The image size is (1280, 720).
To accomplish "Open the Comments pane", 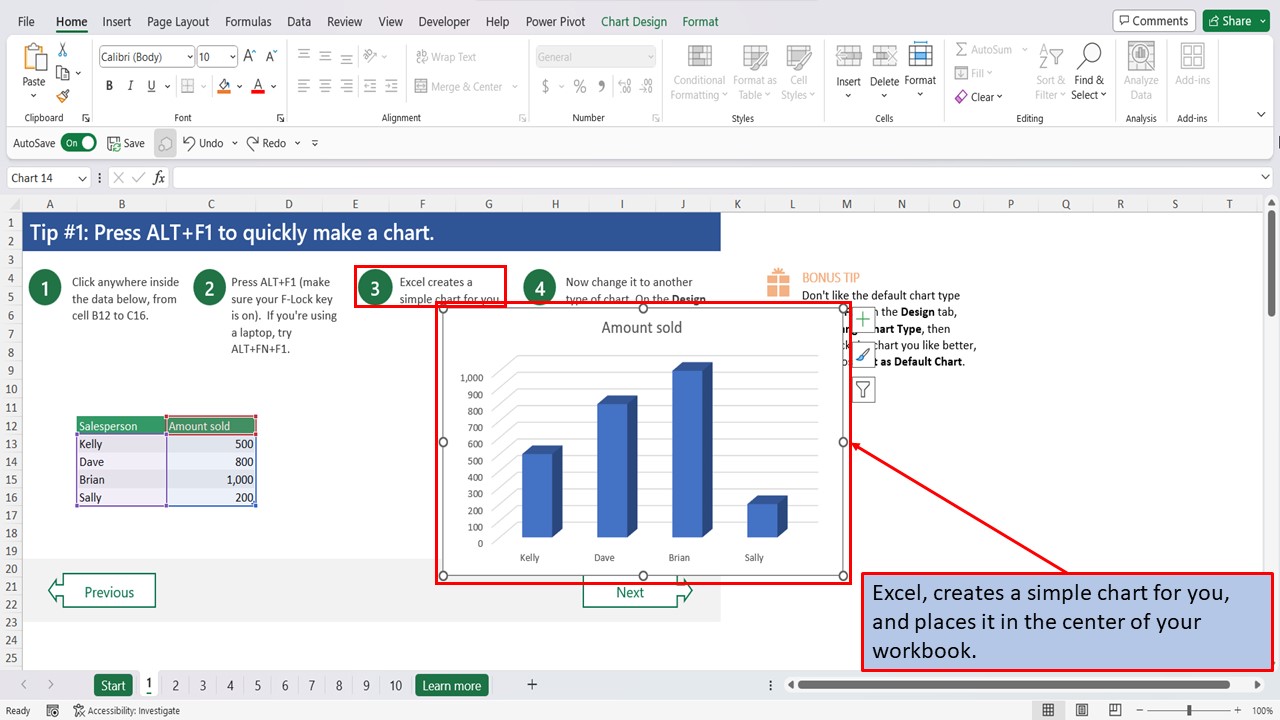I will tap(1153, 20).
